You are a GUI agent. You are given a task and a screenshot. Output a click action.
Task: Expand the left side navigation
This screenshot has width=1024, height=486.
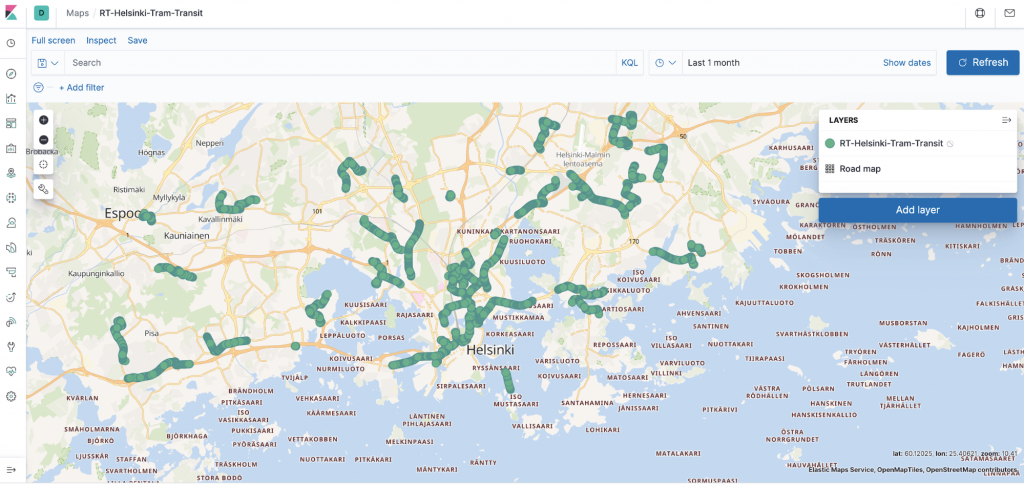11,469
